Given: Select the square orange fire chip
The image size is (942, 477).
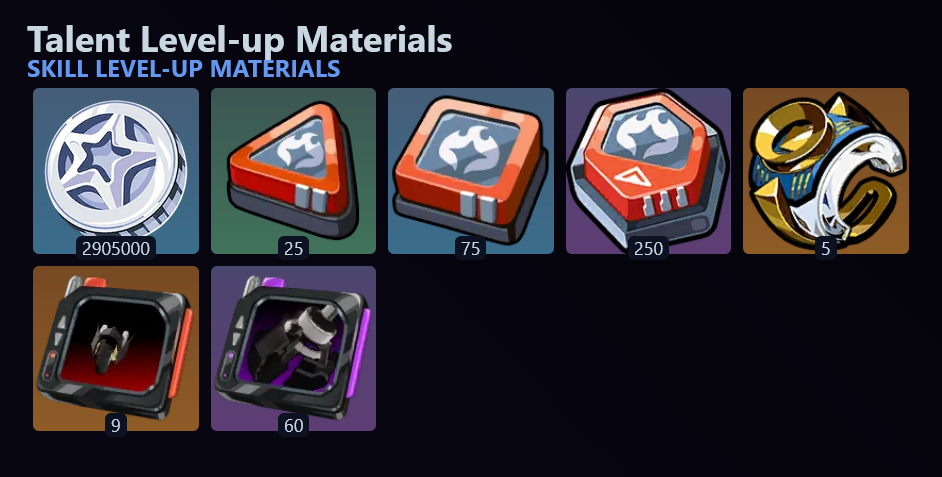Looking at the screenshot, I should click(x=470, y=171).
